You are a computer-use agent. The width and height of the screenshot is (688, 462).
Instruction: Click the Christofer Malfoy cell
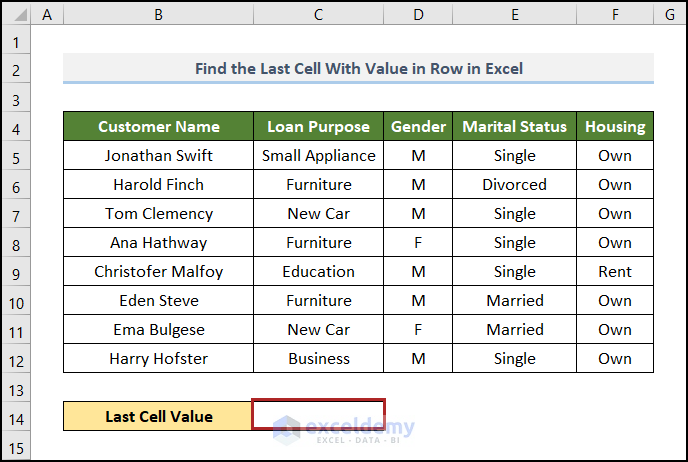tap(158, 272)
